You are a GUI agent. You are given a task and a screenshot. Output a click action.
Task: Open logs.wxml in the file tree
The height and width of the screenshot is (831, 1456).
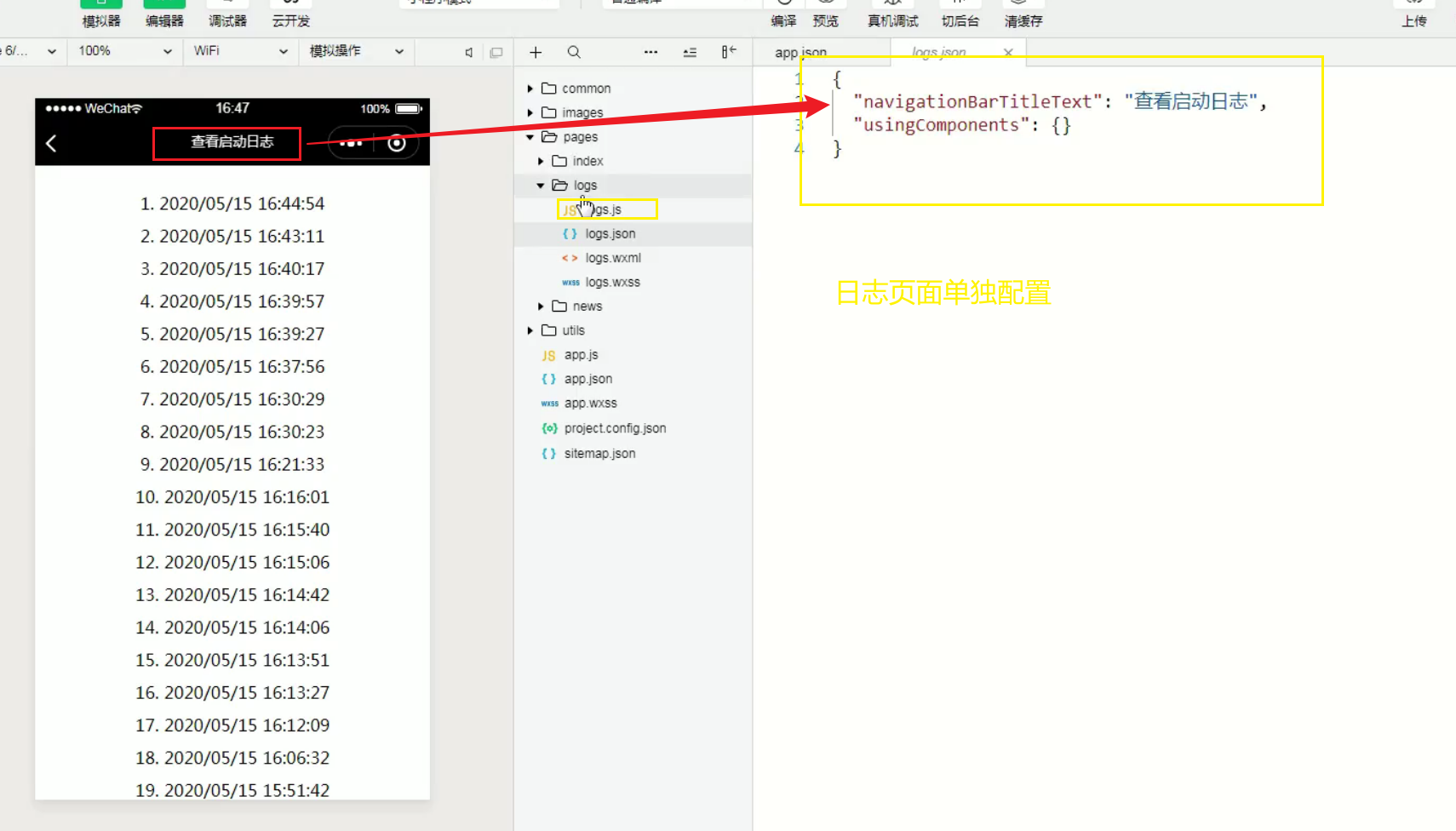[x=612, y=258]
